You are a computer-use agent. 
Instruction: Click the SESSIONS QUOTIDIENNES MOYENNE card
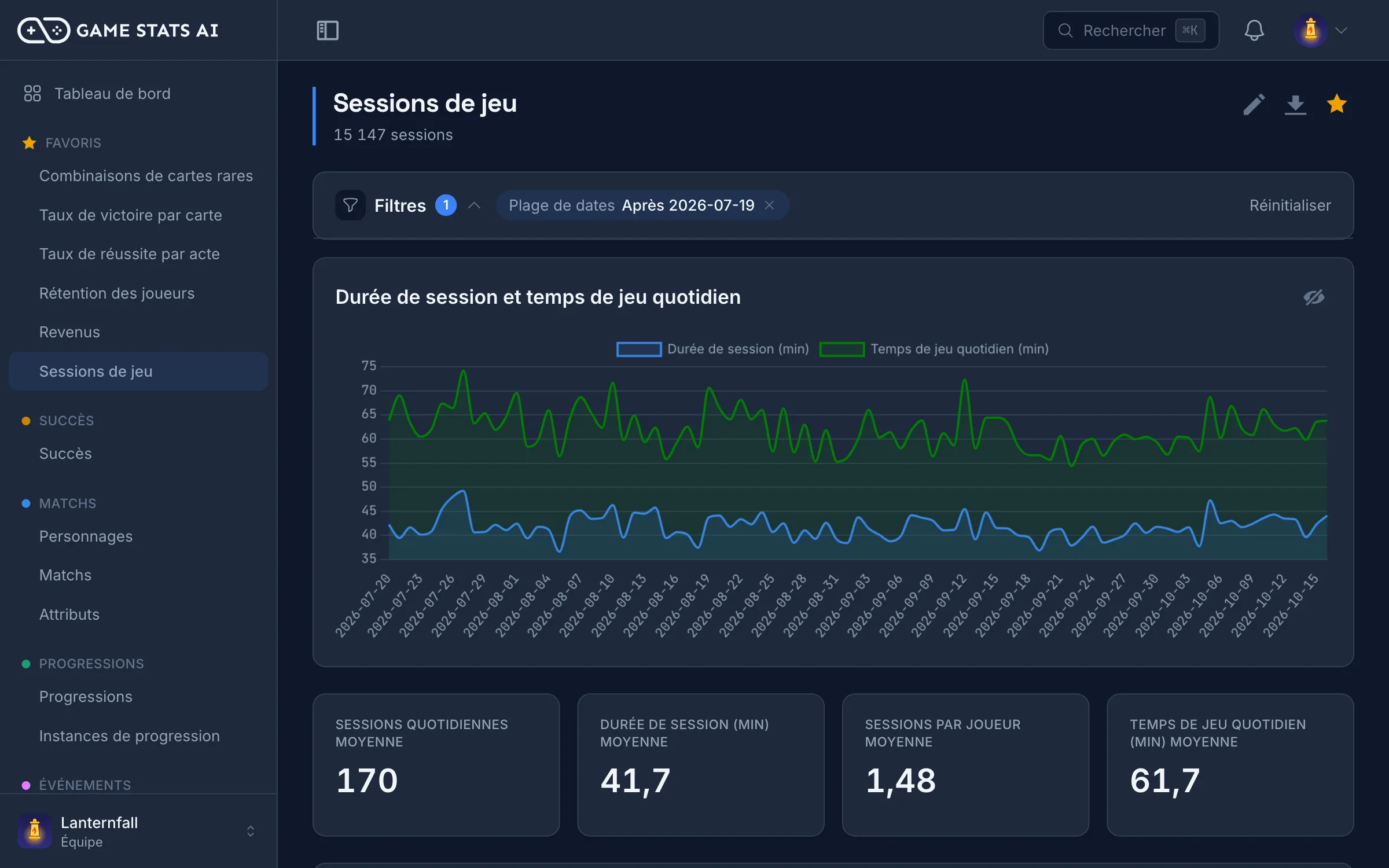[x=436, y=765]
